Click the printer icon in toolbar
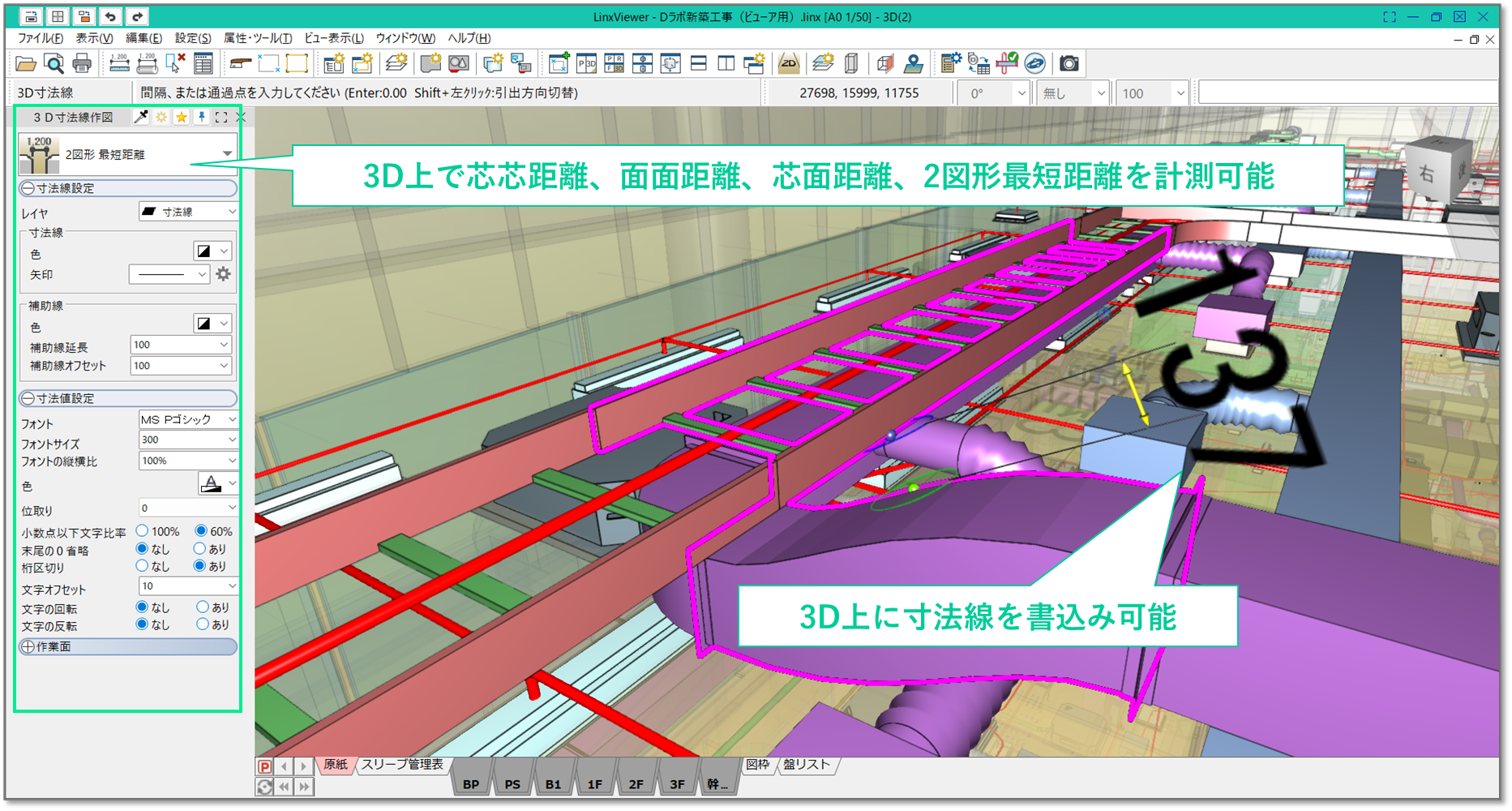The height and width of the screenshot is (811, 1512). 82,63
